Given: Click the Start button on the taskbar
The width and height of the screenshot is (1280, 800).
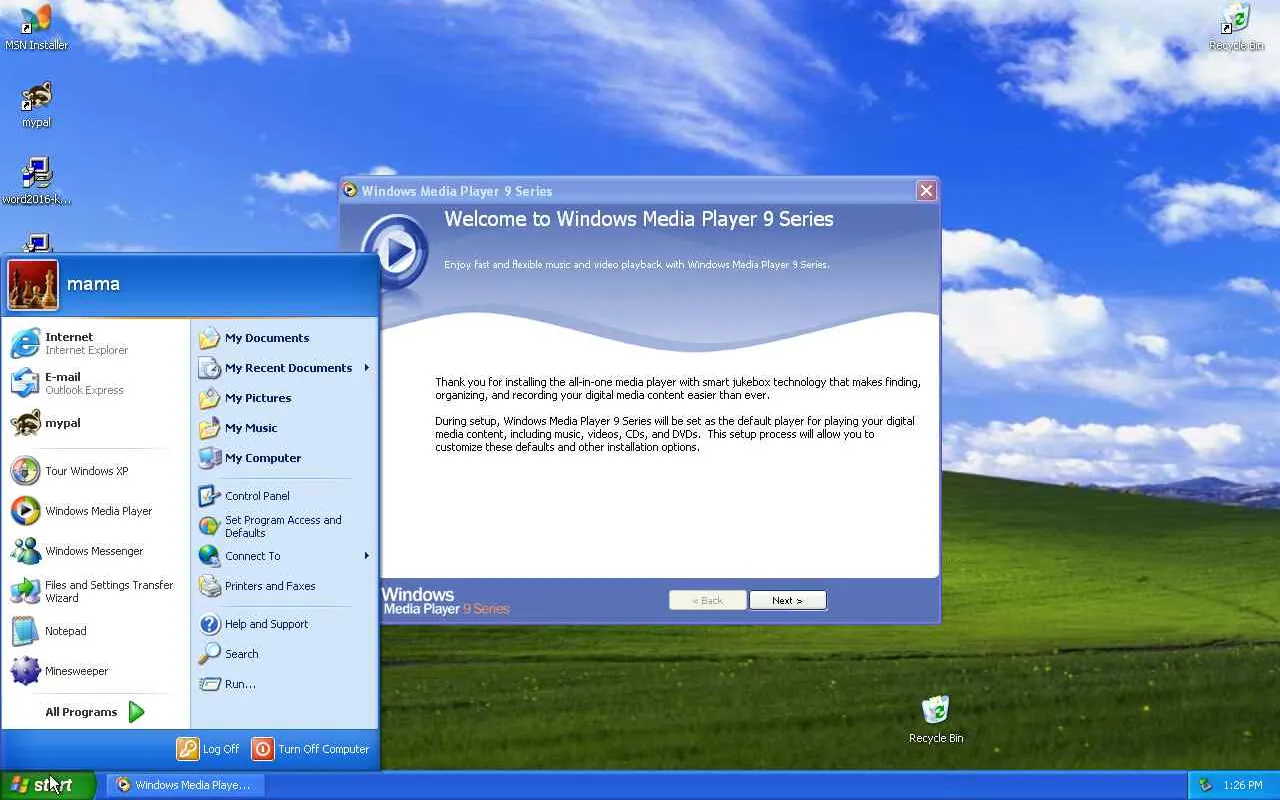Looking at the screenshot, I should (x=47, y=785).
